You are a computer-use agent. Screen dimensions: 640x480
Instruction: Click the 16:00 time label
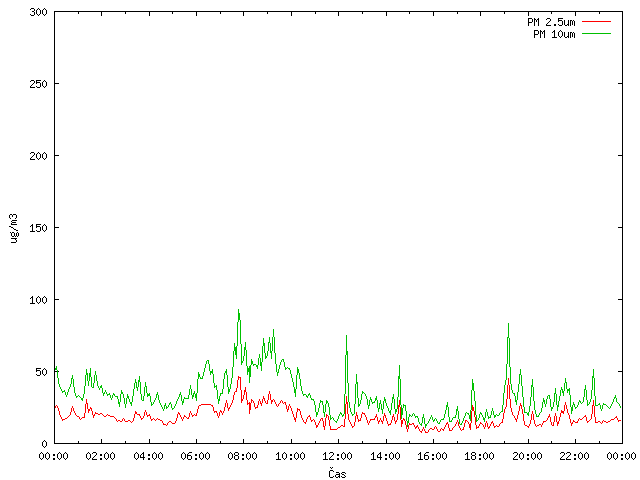(432, 456)
